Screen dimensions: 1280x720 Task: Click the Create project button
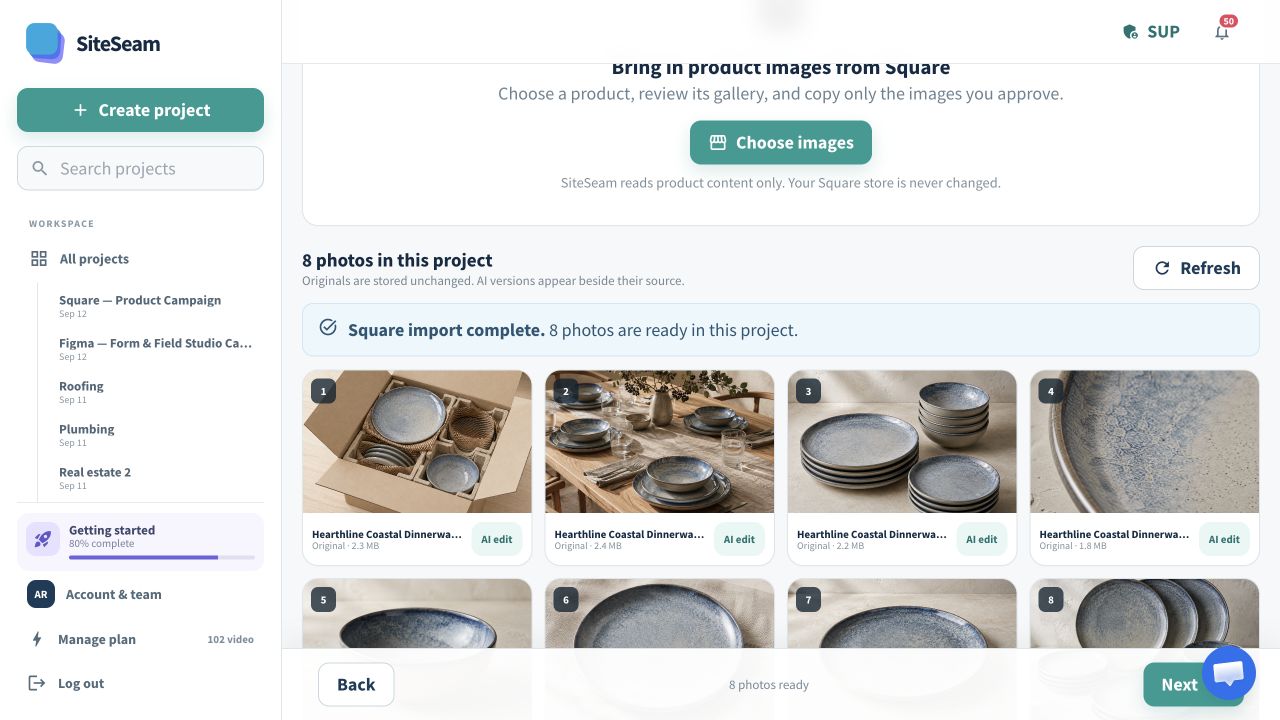pos(140,110)
